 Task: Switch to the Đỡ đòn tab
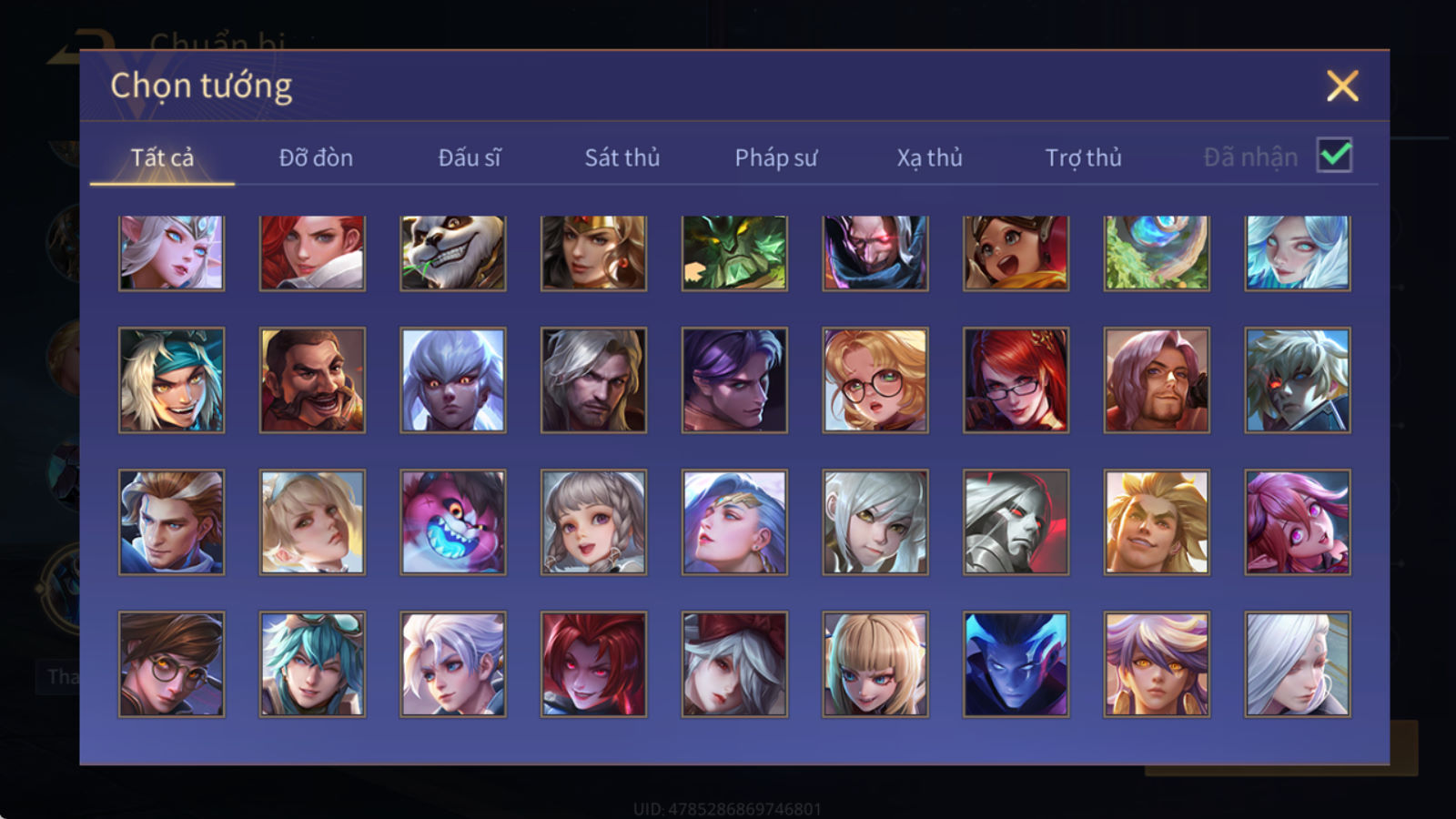[x=316, y=157]
